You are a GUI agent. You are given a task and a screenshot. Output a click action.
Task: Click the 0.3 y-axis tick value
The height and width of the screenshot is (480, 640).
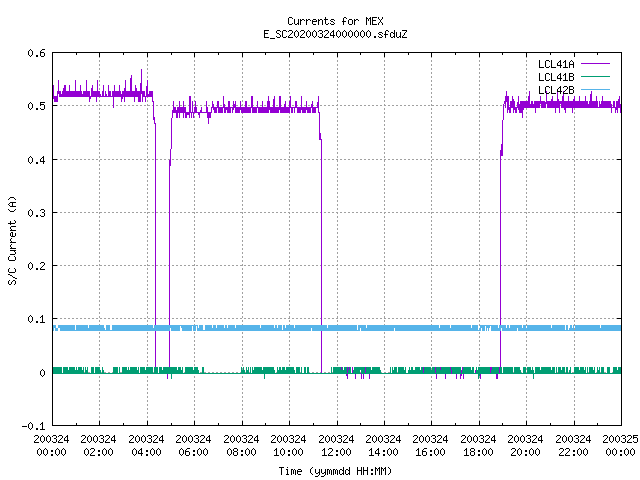[x=36, y=213]
